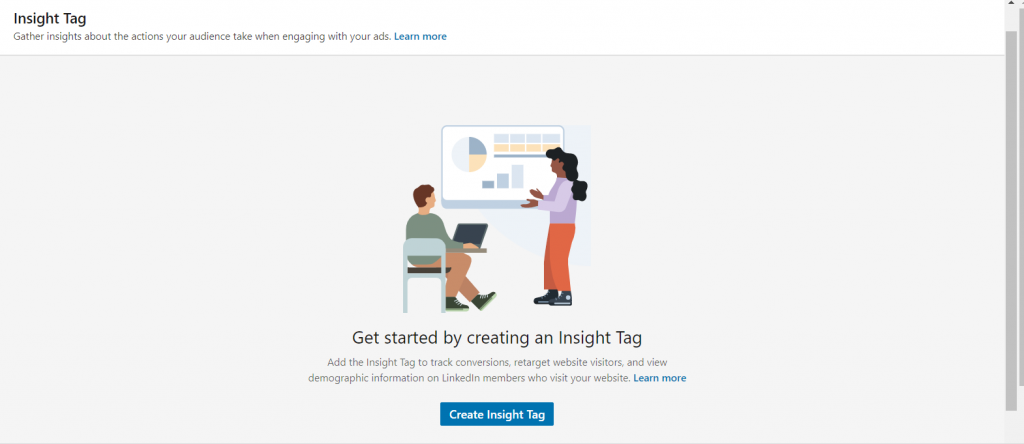This screenshot has height=444, width=1024.
Task: Click the woman's orange trousers in illustration
Action: tap(558, 257)
